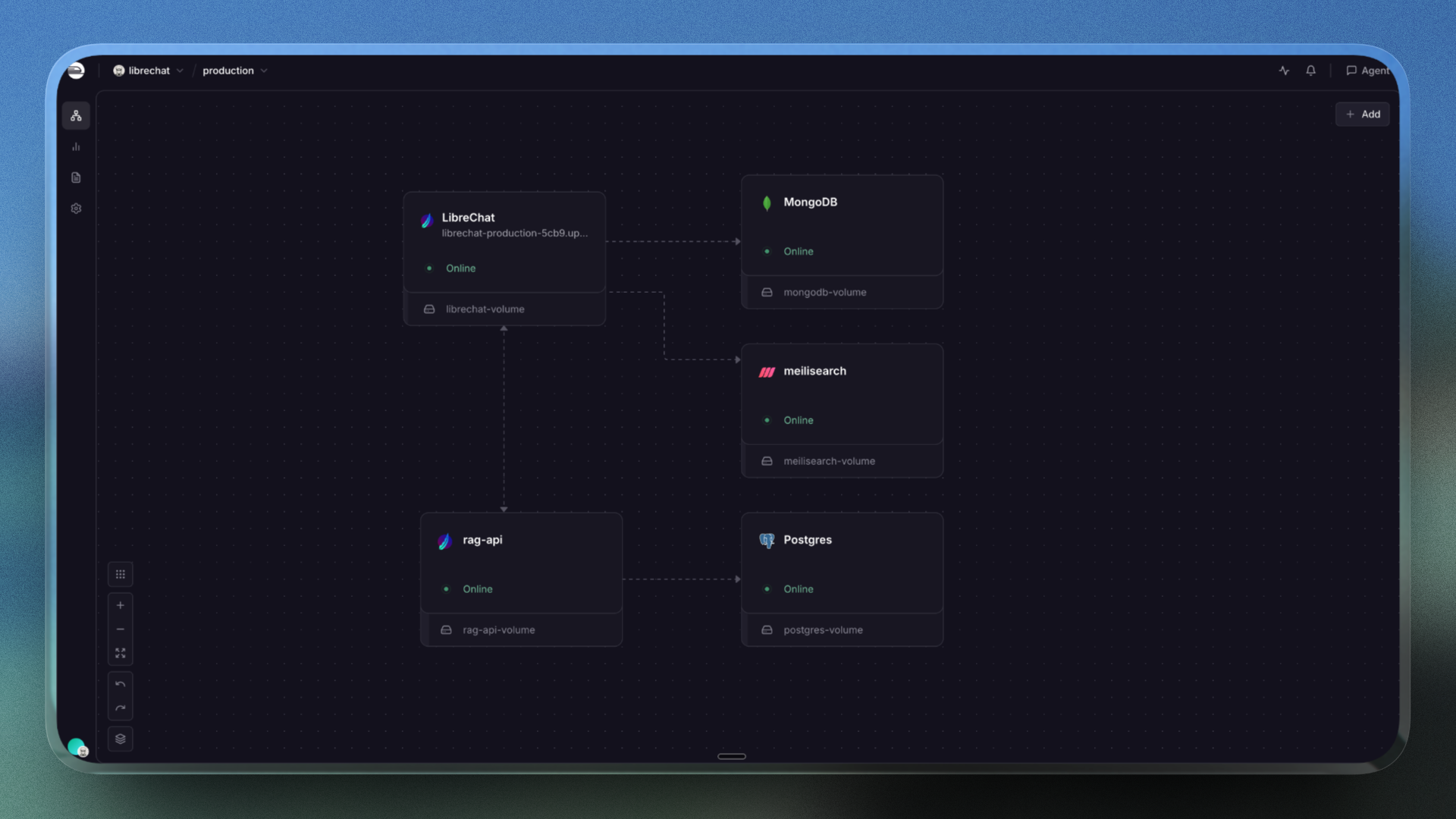
Task: Open project Settings gear in the sidebar
Action: coord(76,209)
